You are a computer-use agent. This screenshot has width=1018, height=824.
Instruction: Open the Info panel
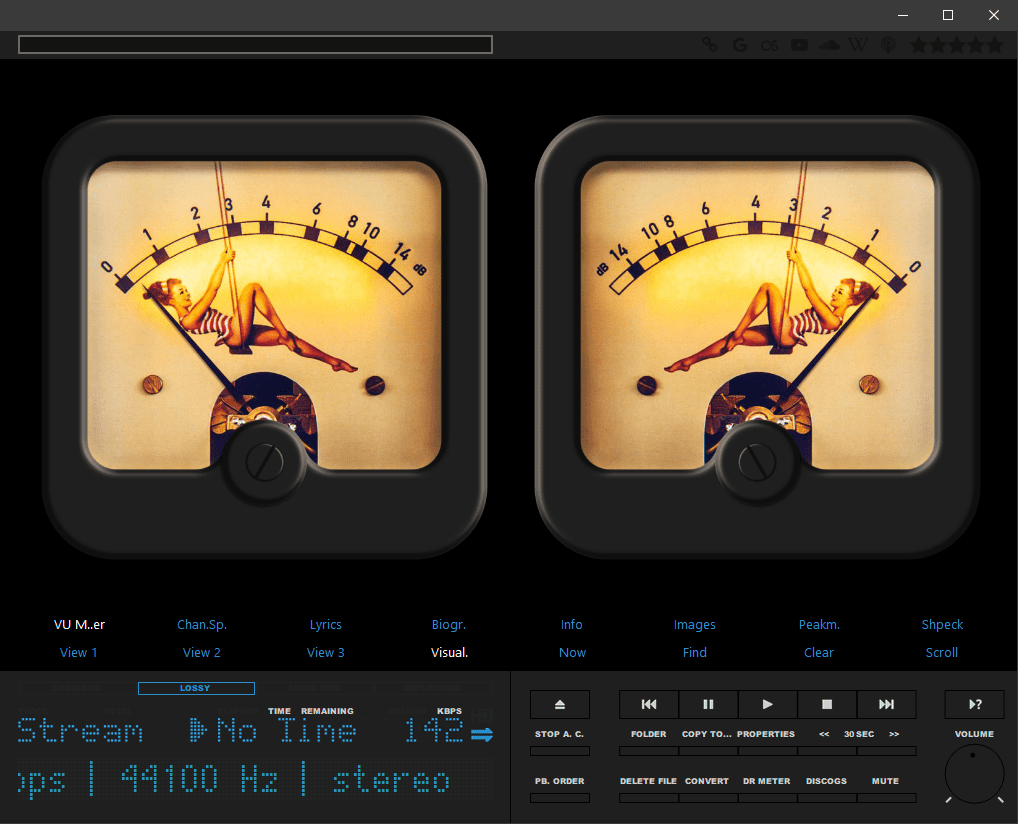(571, 625)
